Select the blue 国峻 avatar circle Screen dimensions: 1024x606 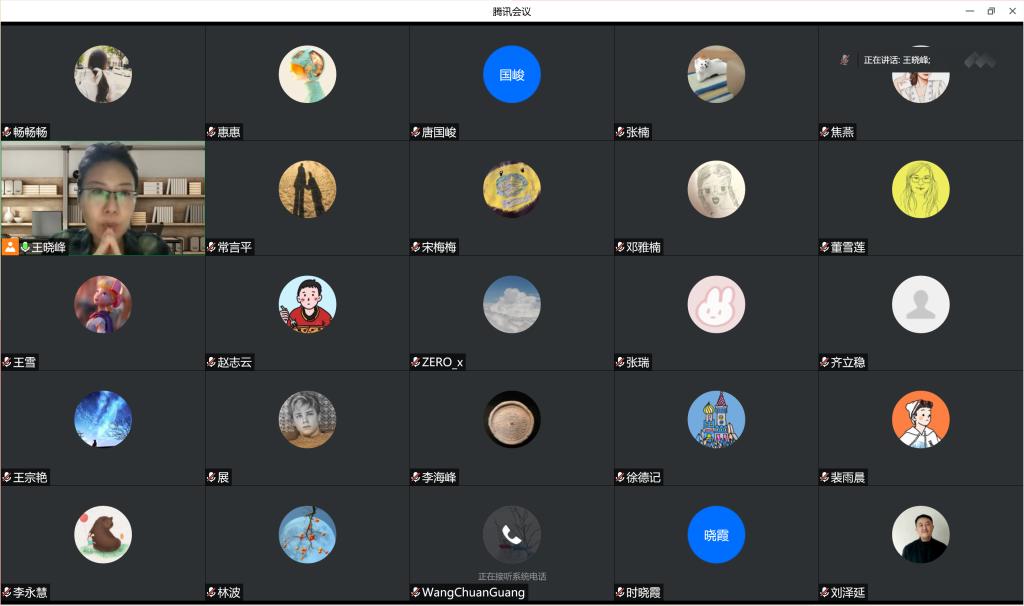click(x=511, y=74)
